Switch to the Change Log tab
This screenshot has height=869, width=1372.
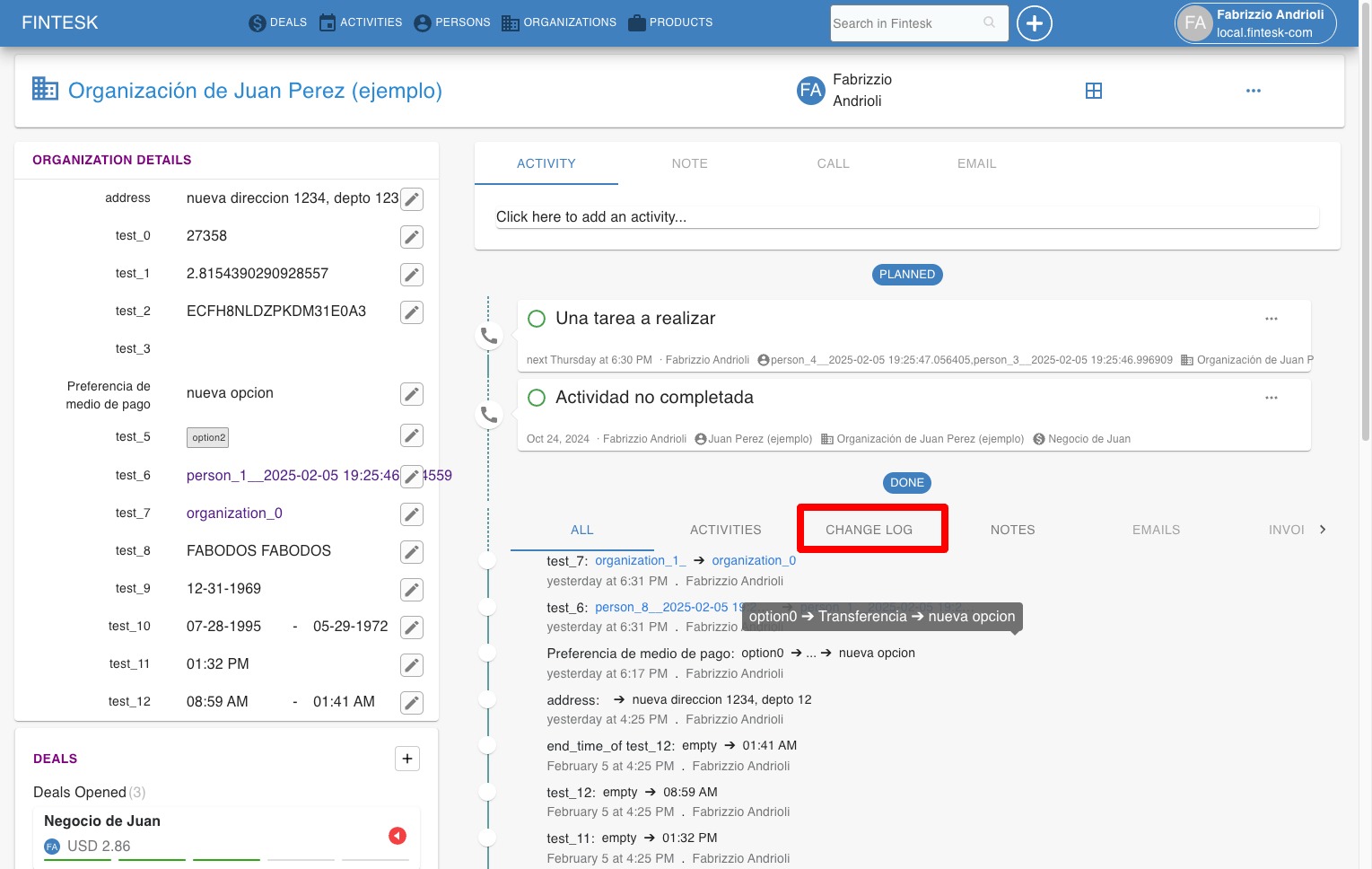(x=869, y=530)
